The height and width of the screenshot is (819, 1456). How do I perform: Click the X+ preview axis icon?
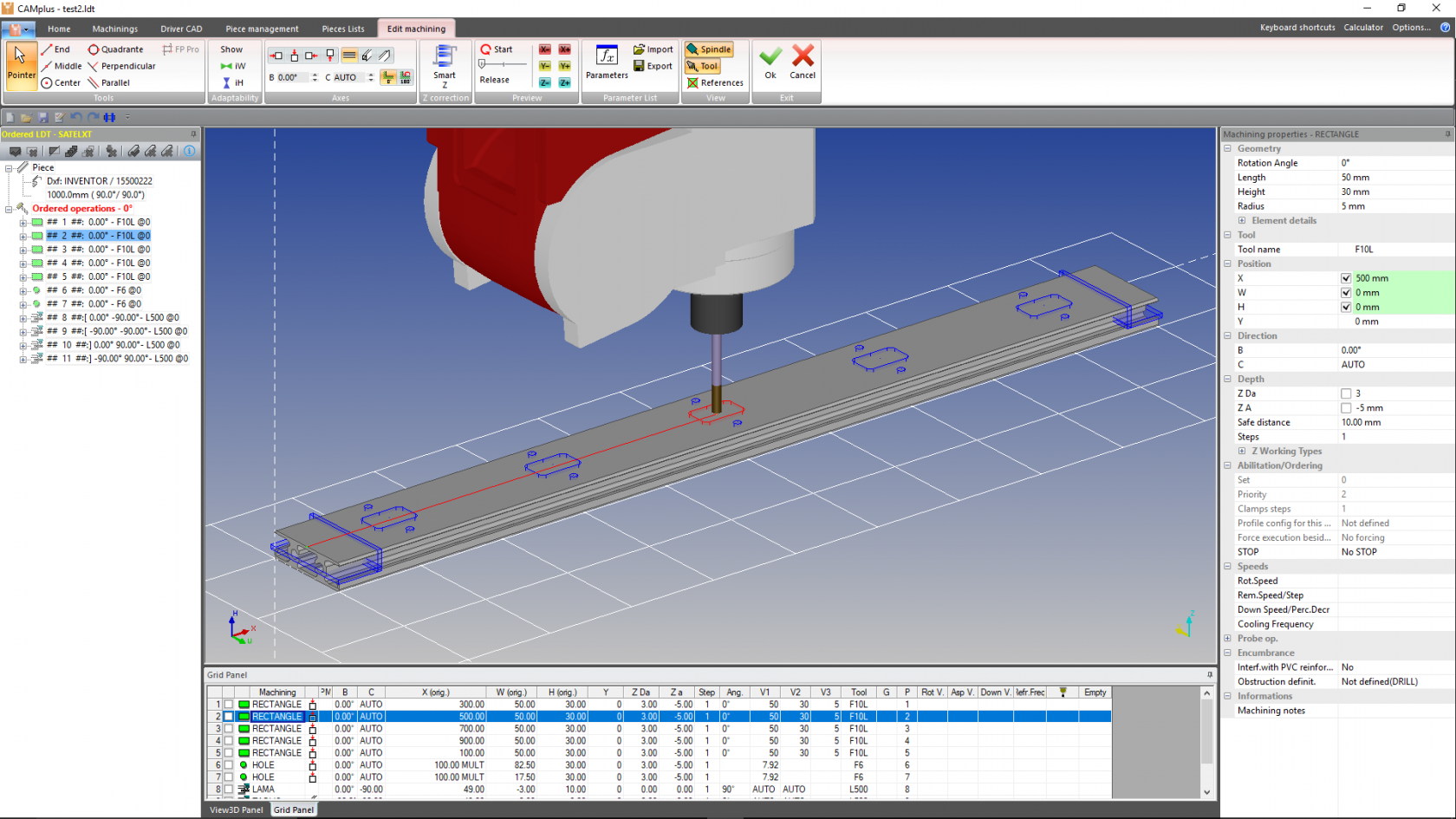564,49
